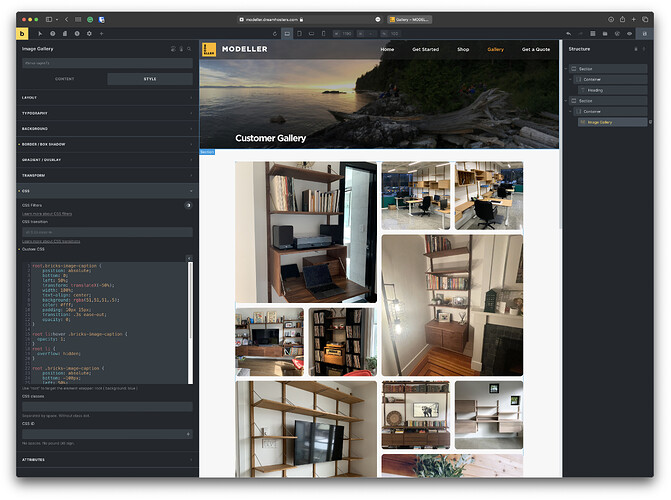The image size is (671, 500).
Task: Click the search icon in Image Gallery panel
Action: coord(189,49)
